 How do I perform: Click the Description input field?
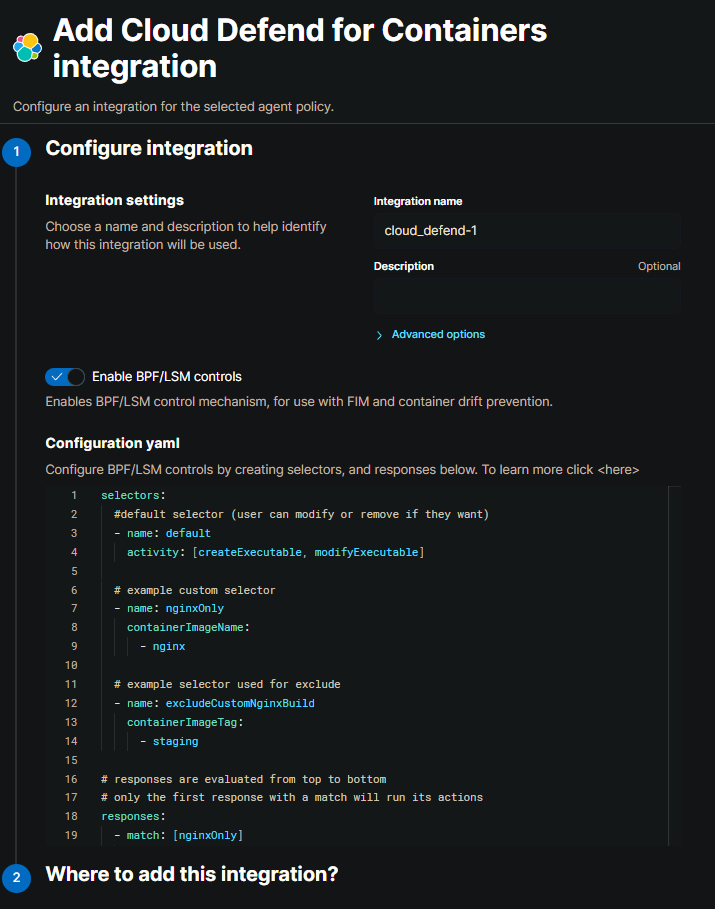coord(527,297)
